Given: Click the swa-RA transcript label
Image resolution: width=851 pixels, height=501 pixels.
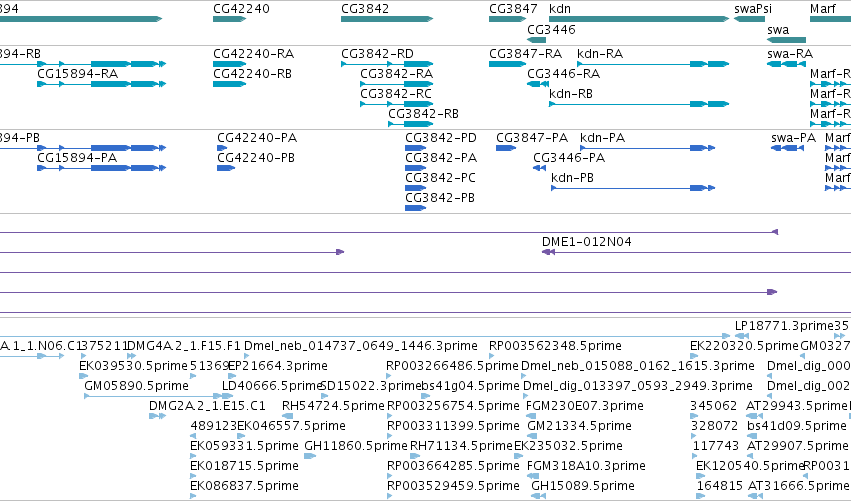Looking at the screenshot, I should pos(790,54).
